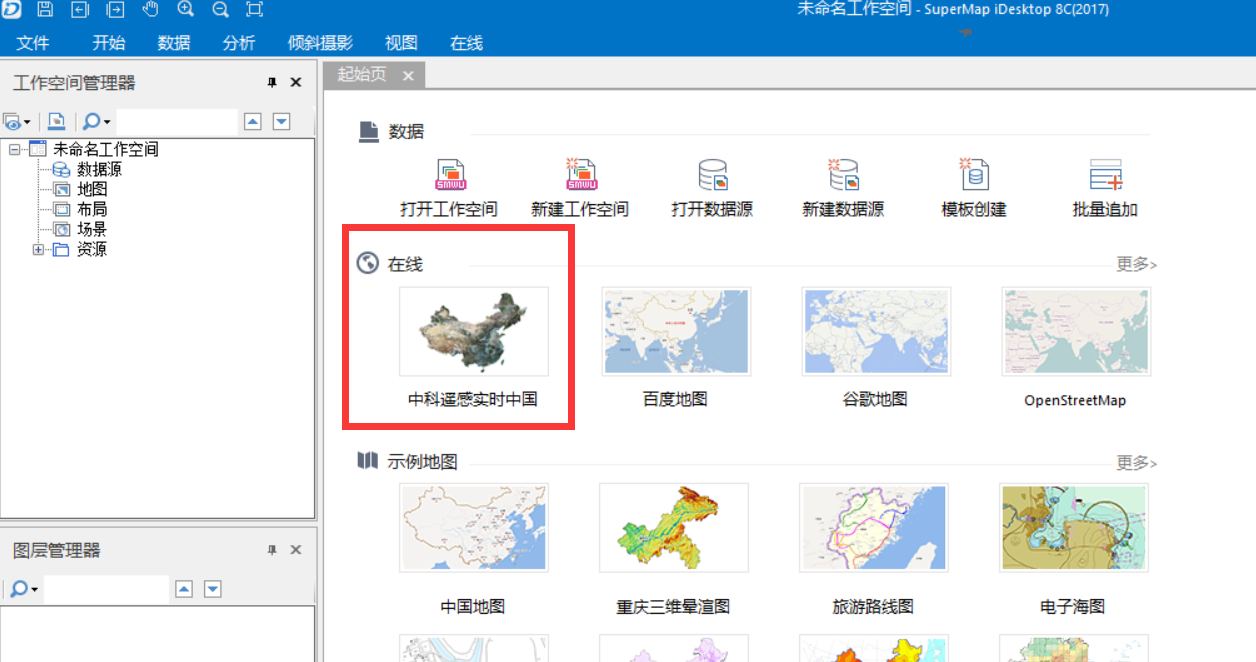The image size is (1256, 662).
Task: Click the layer manager search-down arrow
Action: click(212, 589)
